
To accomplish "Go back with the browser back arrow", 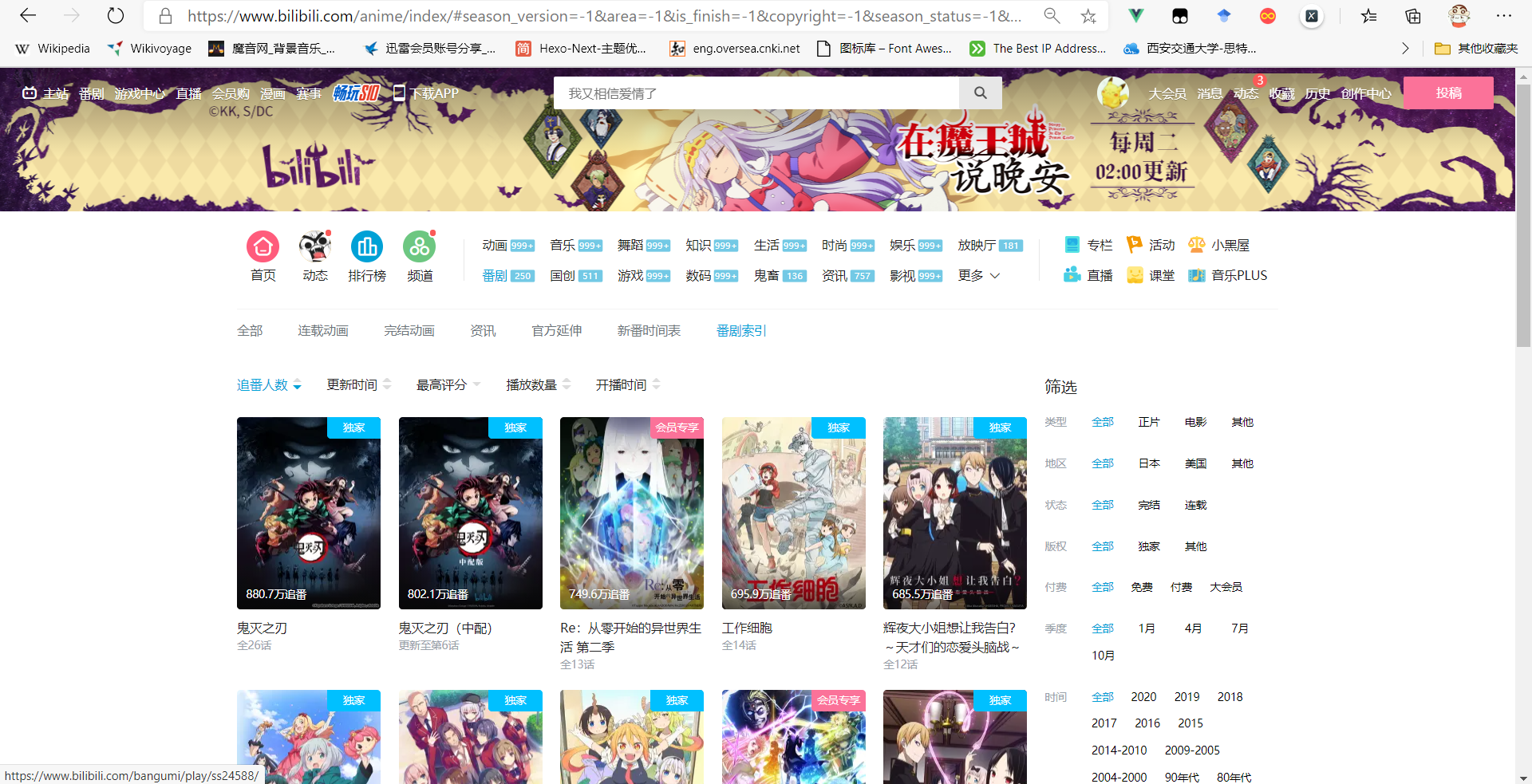I will coord(28,15).
